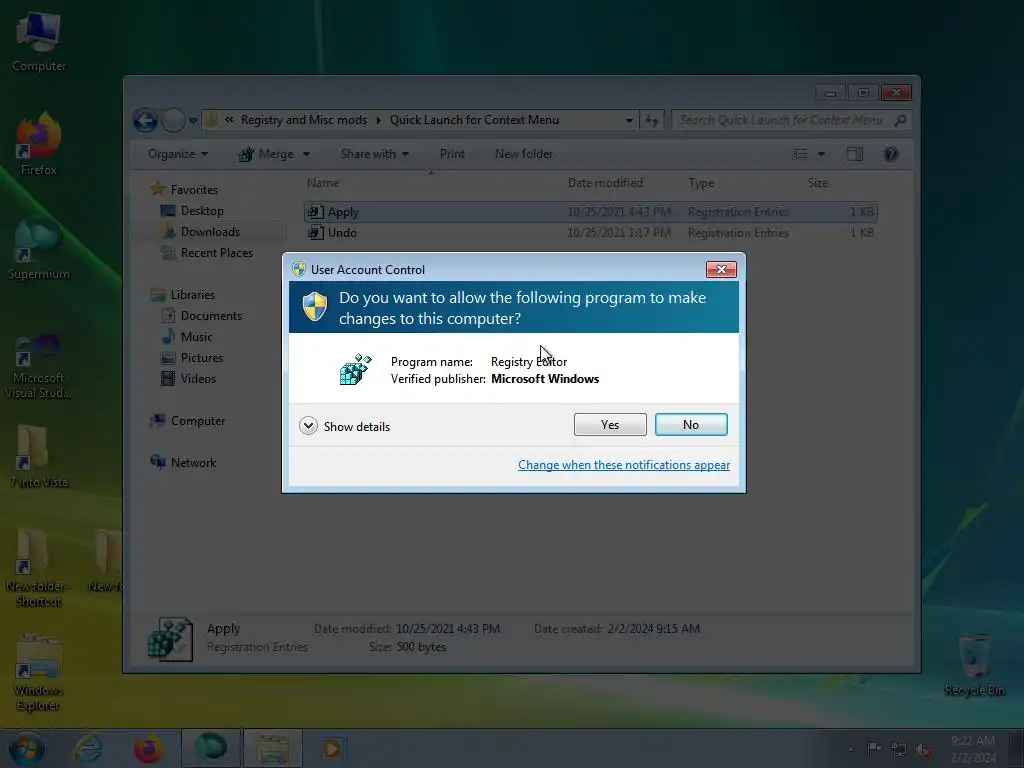The height and width of the screenshot is (768, 1024).
Task: Sort by Date modified column header
Action: coord(605,183)
